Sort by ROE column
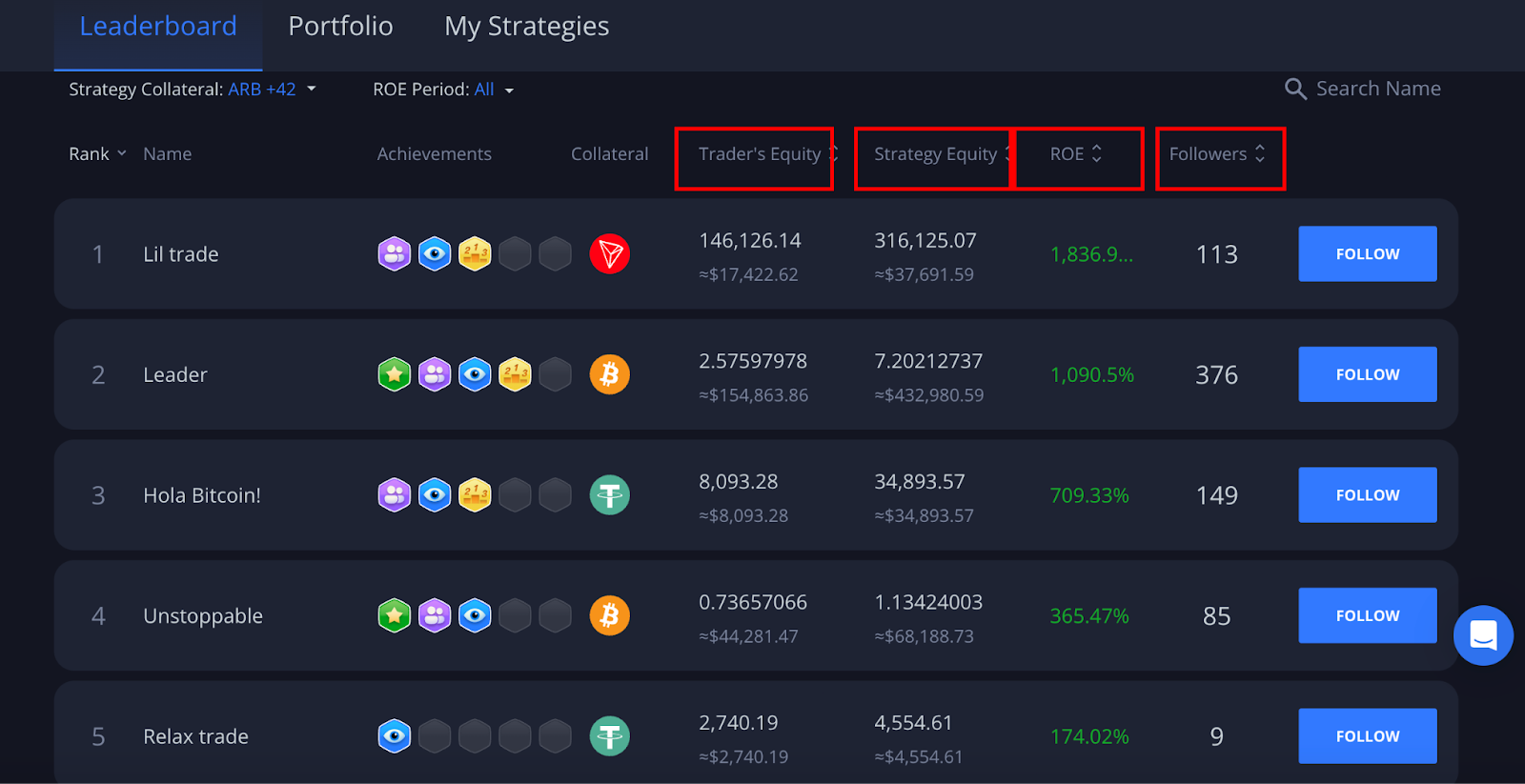The image size is (1525, 784). pos(1076,154)
